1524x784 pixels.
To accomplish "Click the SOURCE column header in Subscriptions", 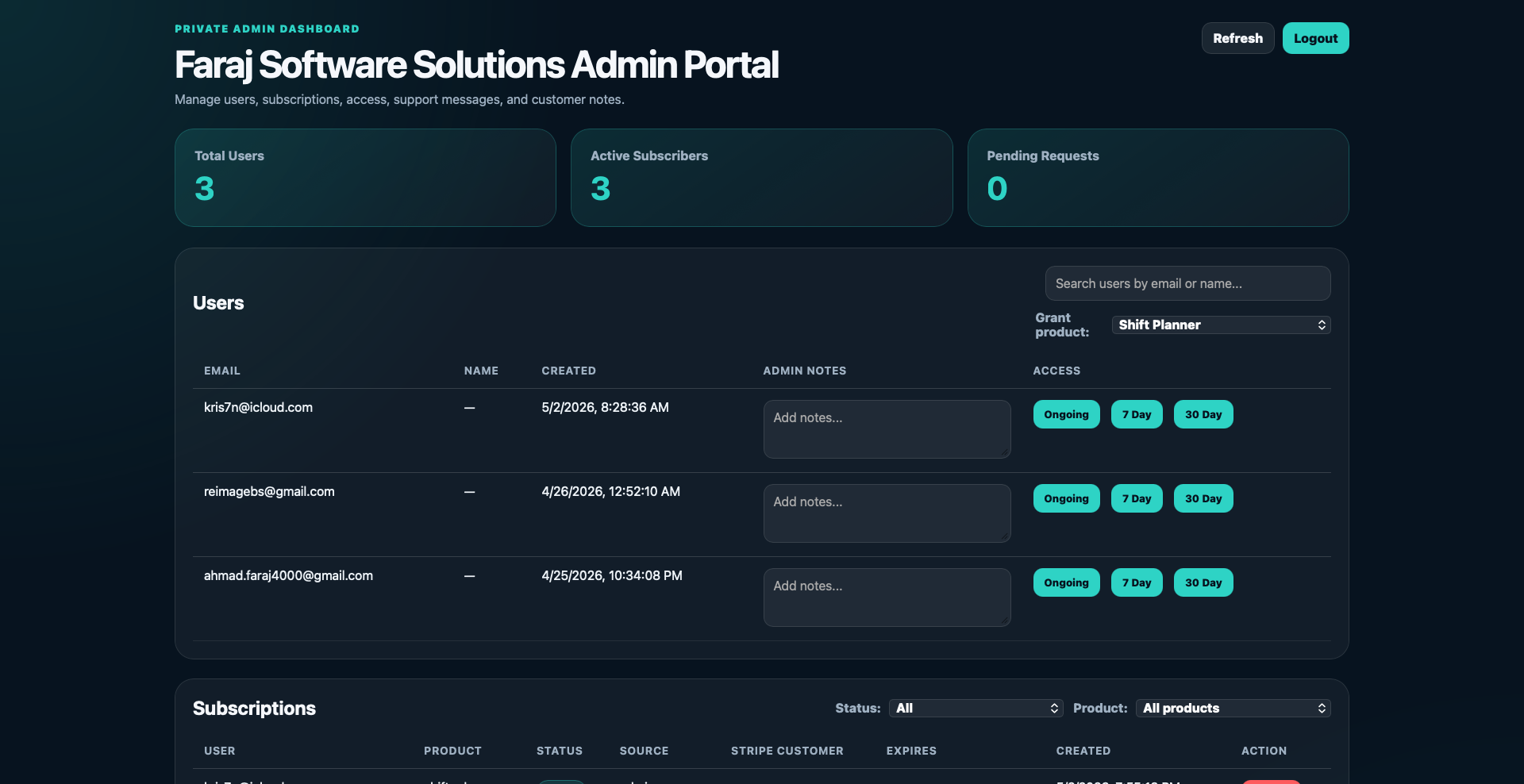I will click(644, 751).
